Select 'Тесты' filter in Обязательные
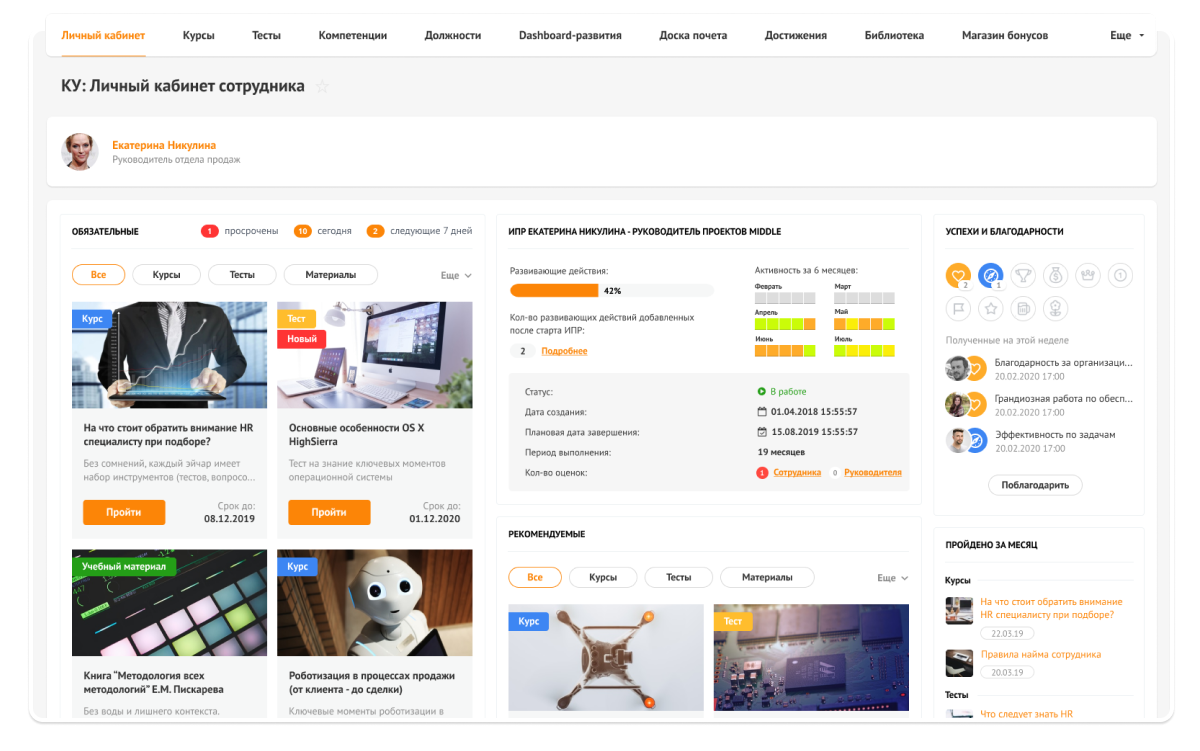Image resolution: width=1200 pixels, height=751 pixels. (242, 275)
